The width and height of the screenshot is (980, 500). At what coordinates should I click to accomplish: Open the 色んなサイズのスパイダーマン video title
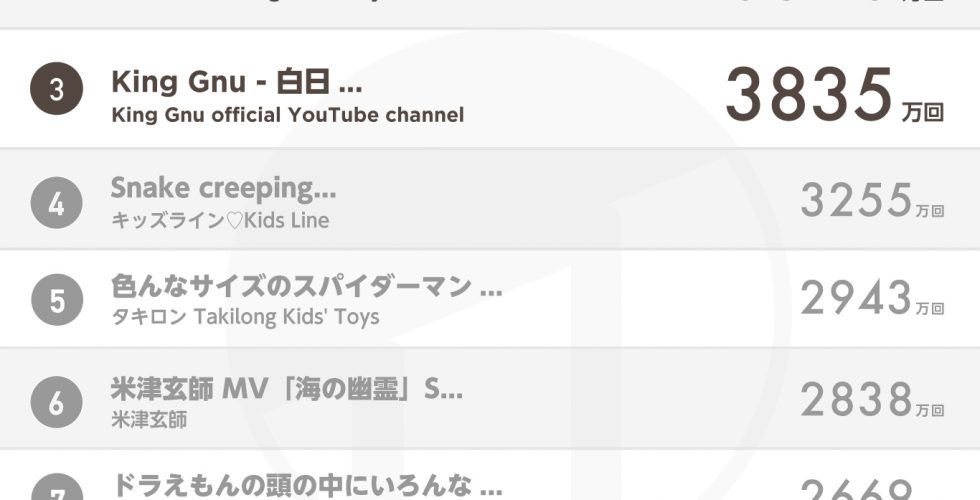click(x=306, y=286)
